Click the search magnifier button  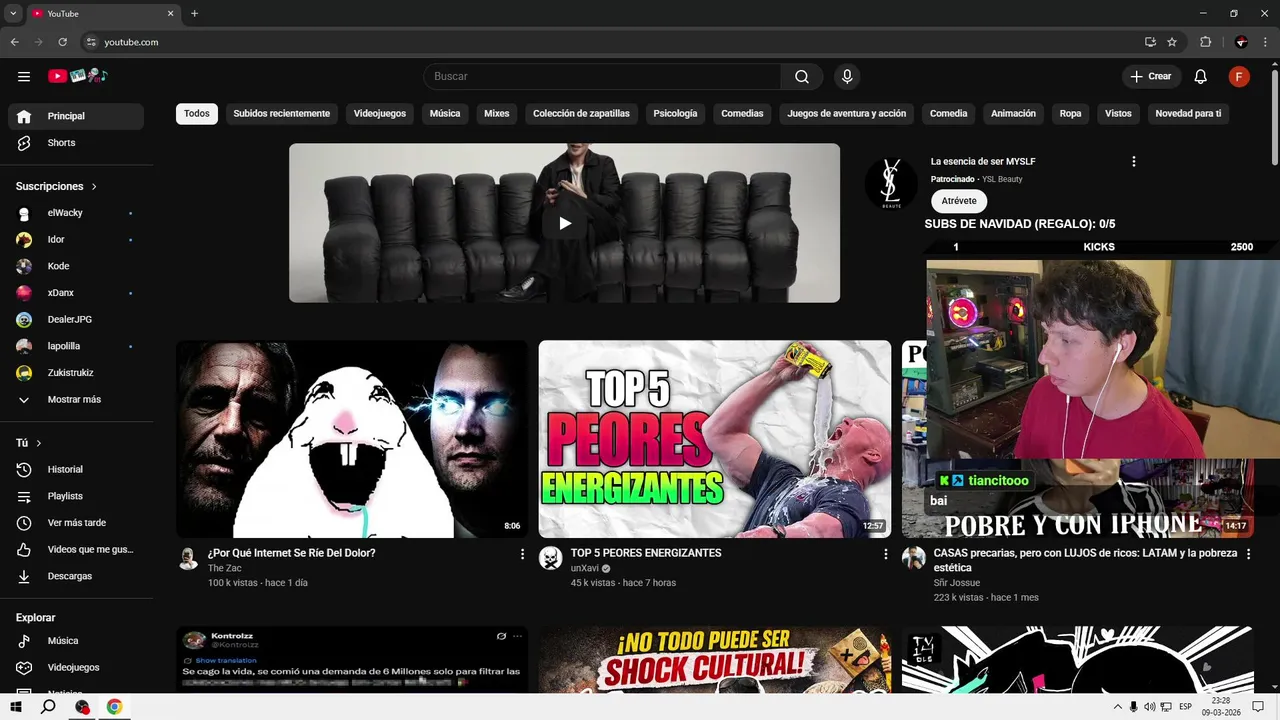point(802,76)
